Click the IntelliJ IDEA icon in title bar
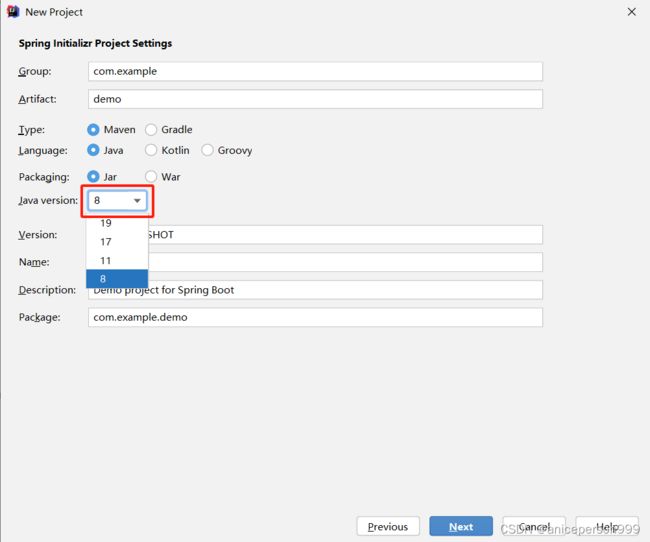650x542 pixels. [13, 12]
